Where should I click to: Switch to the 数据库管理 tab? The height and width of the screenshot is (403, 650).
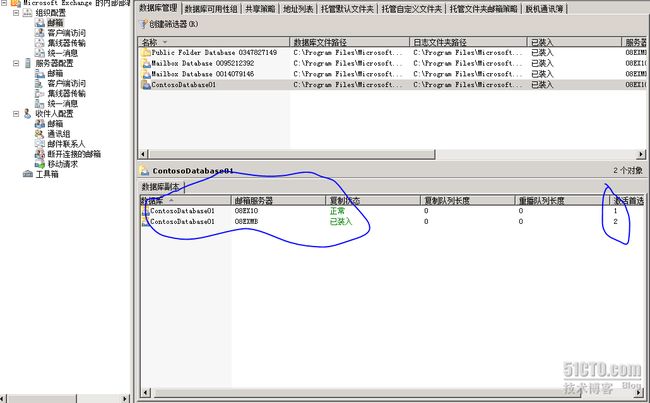coord(158,8)
